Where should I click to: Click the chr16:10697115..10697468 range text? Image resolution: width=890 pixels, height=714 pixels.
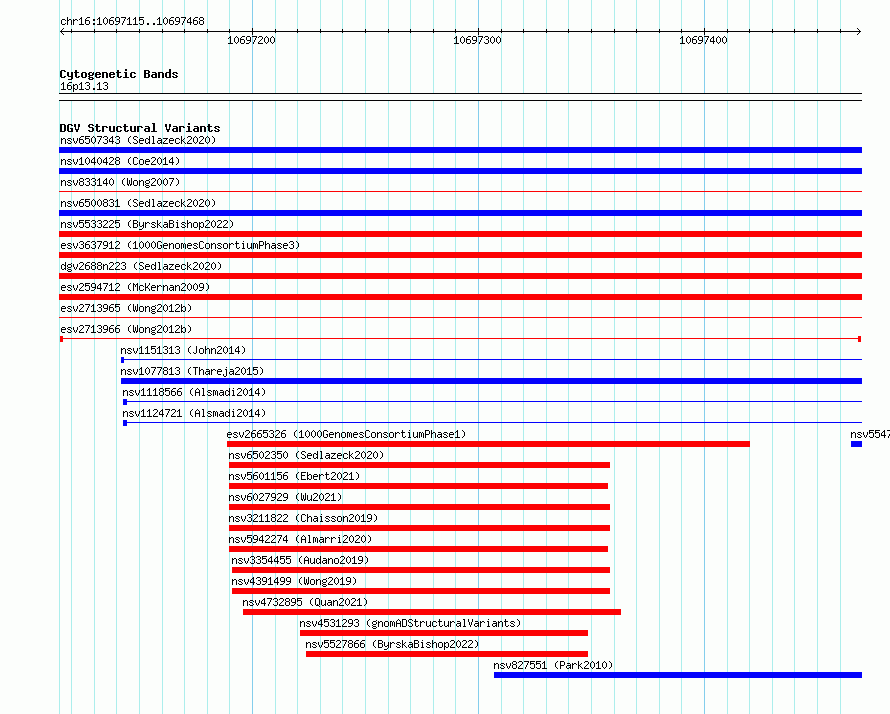click(x=132, y=21)
